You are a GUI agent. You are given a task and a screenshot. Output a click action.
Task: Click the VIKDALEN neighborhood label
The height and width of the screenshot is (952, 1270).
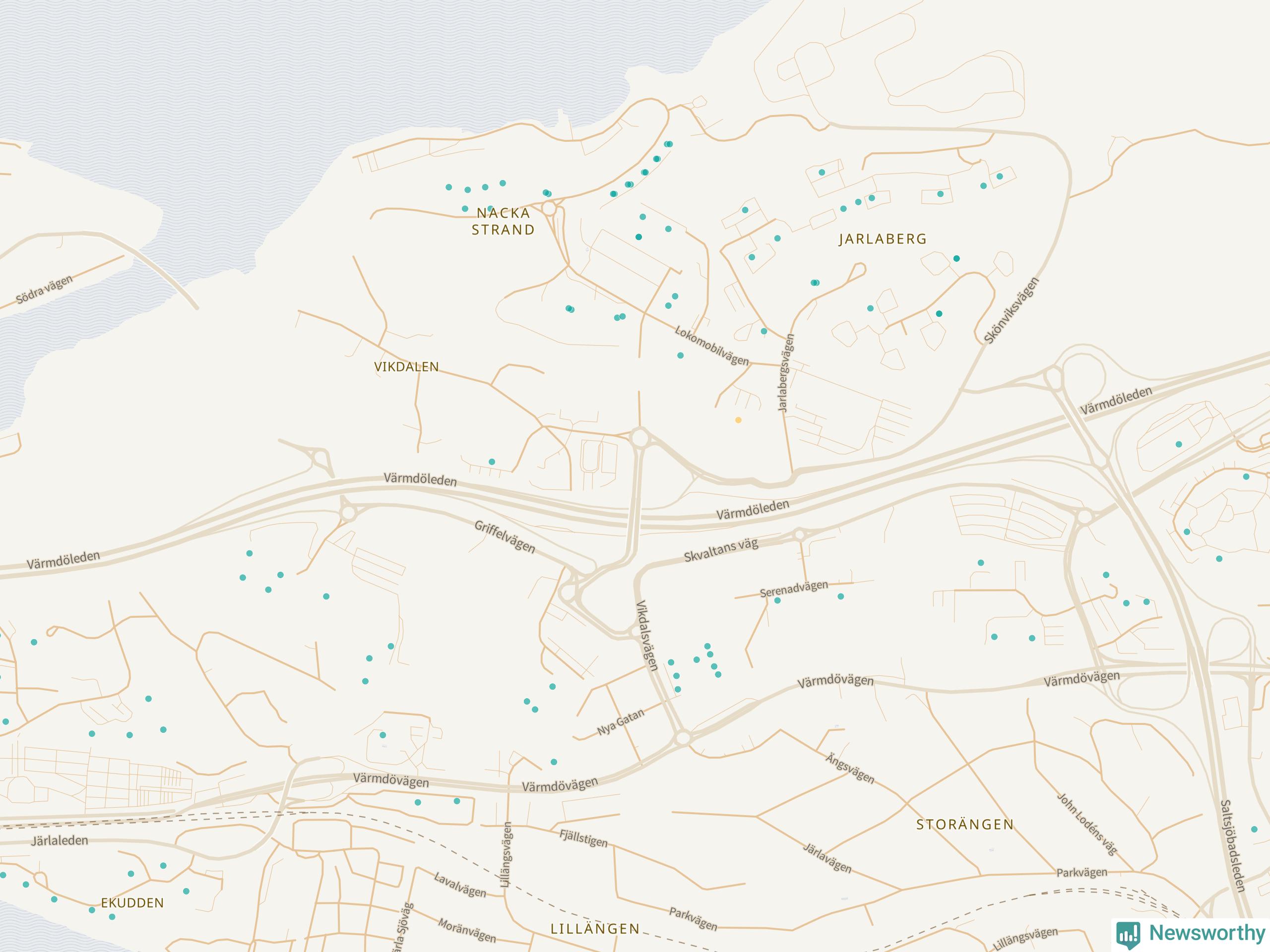pyautogui.click(x=406, y=367)
